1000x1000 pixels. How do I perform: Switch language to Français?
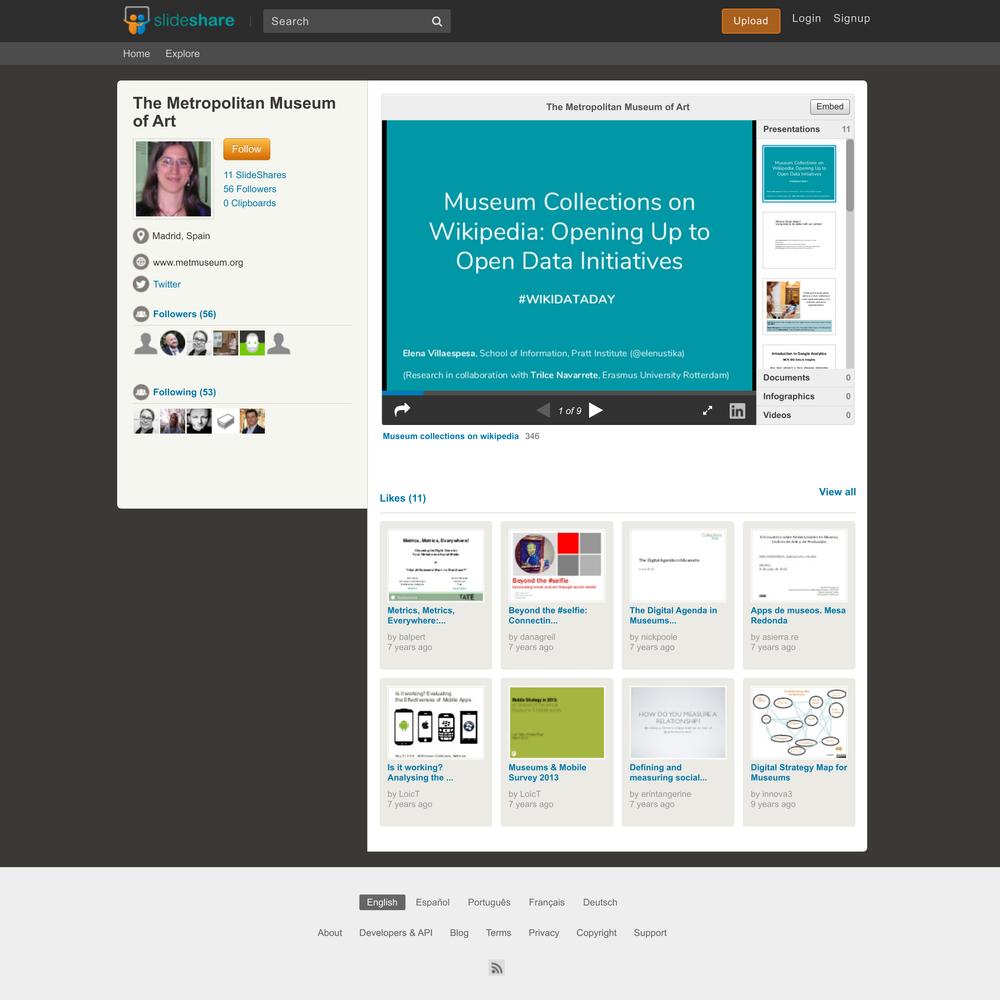coord(547,902)
